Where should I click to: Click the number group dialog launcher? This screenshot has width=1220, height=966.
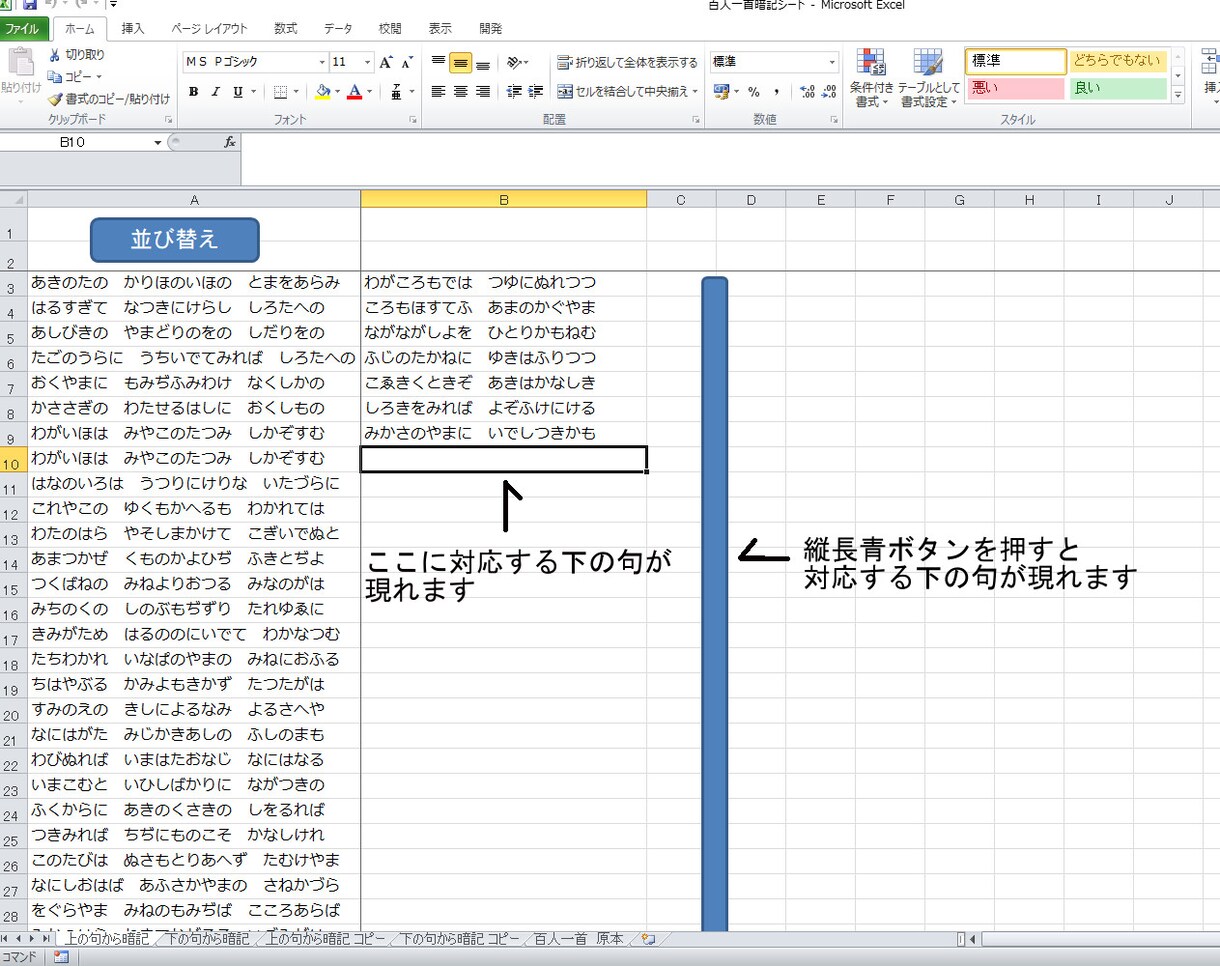point(835,120)
